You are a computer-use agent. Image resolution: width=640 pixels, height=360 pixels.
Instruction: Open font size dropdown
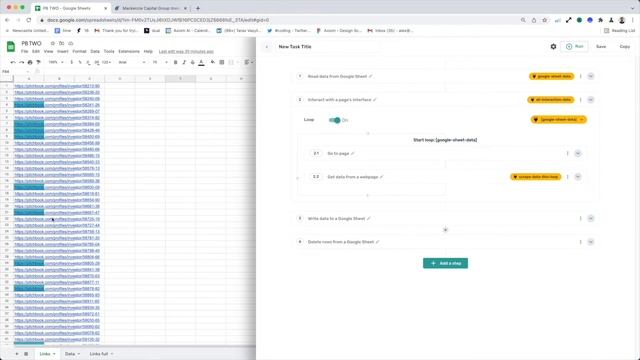(160, 62)
